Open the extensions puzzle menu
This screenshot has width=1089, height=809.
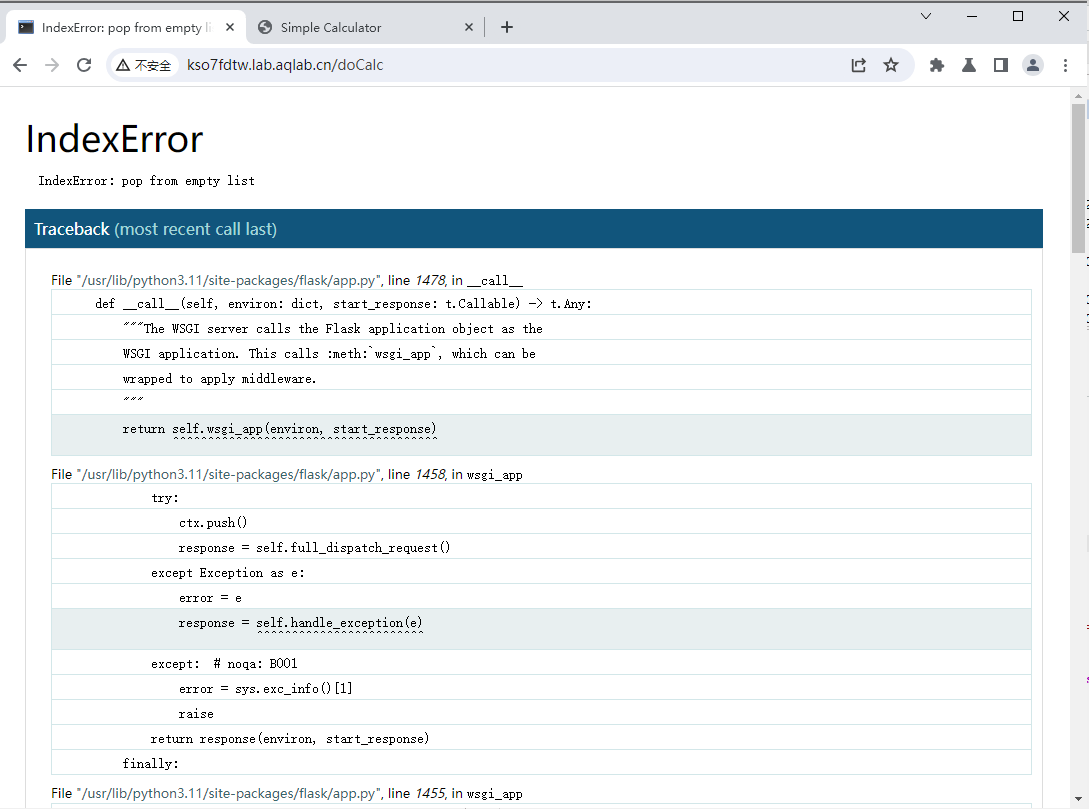937,65
